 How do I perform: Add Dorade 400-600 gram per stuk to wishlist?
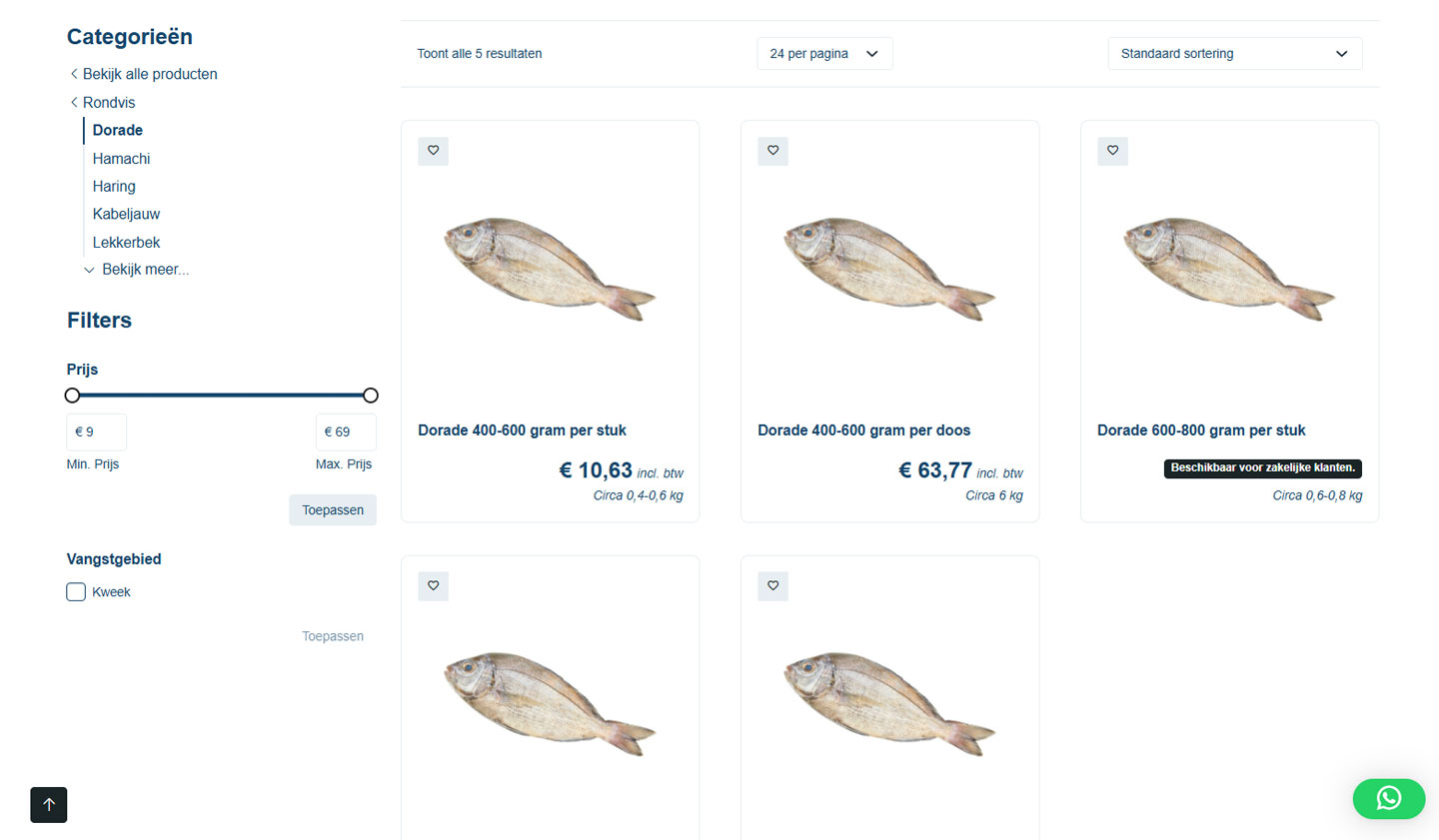click(433, 151)
